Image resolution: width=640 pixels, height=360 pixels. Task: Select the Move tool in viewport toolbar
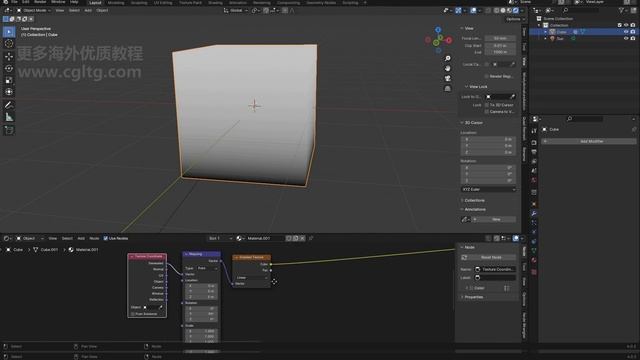point(9,56)
